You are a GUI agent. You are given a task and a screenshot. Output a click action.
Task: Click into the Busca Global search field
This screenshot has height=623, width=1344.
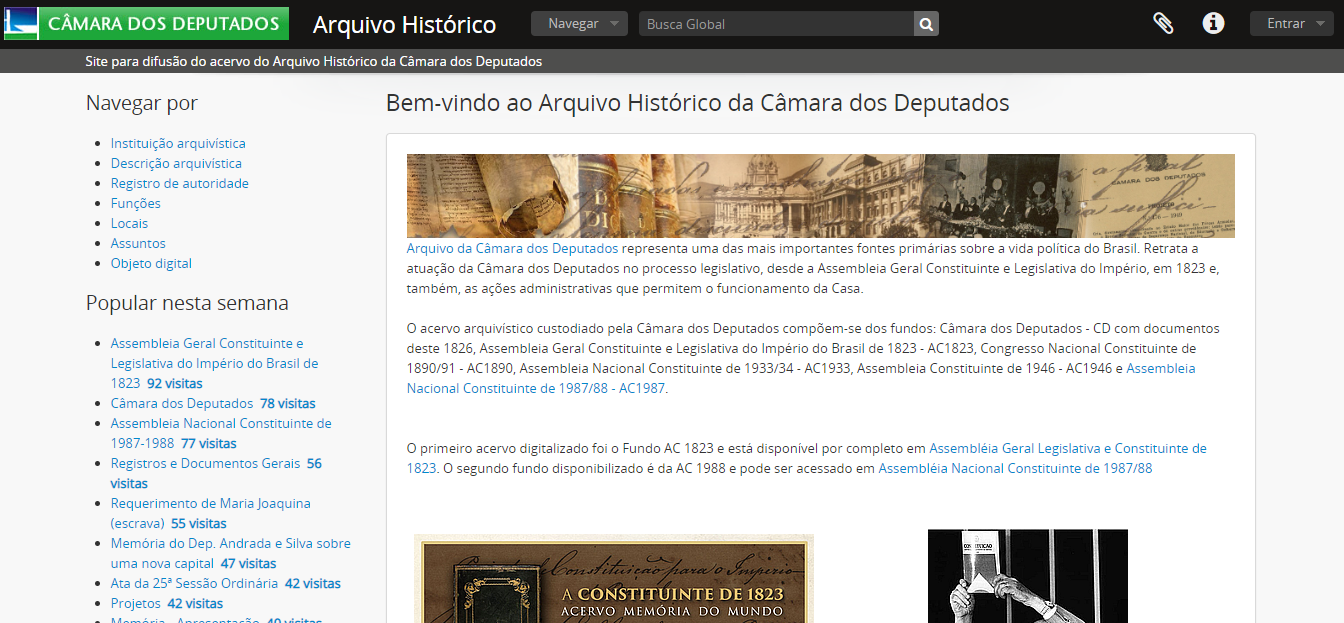776,24
